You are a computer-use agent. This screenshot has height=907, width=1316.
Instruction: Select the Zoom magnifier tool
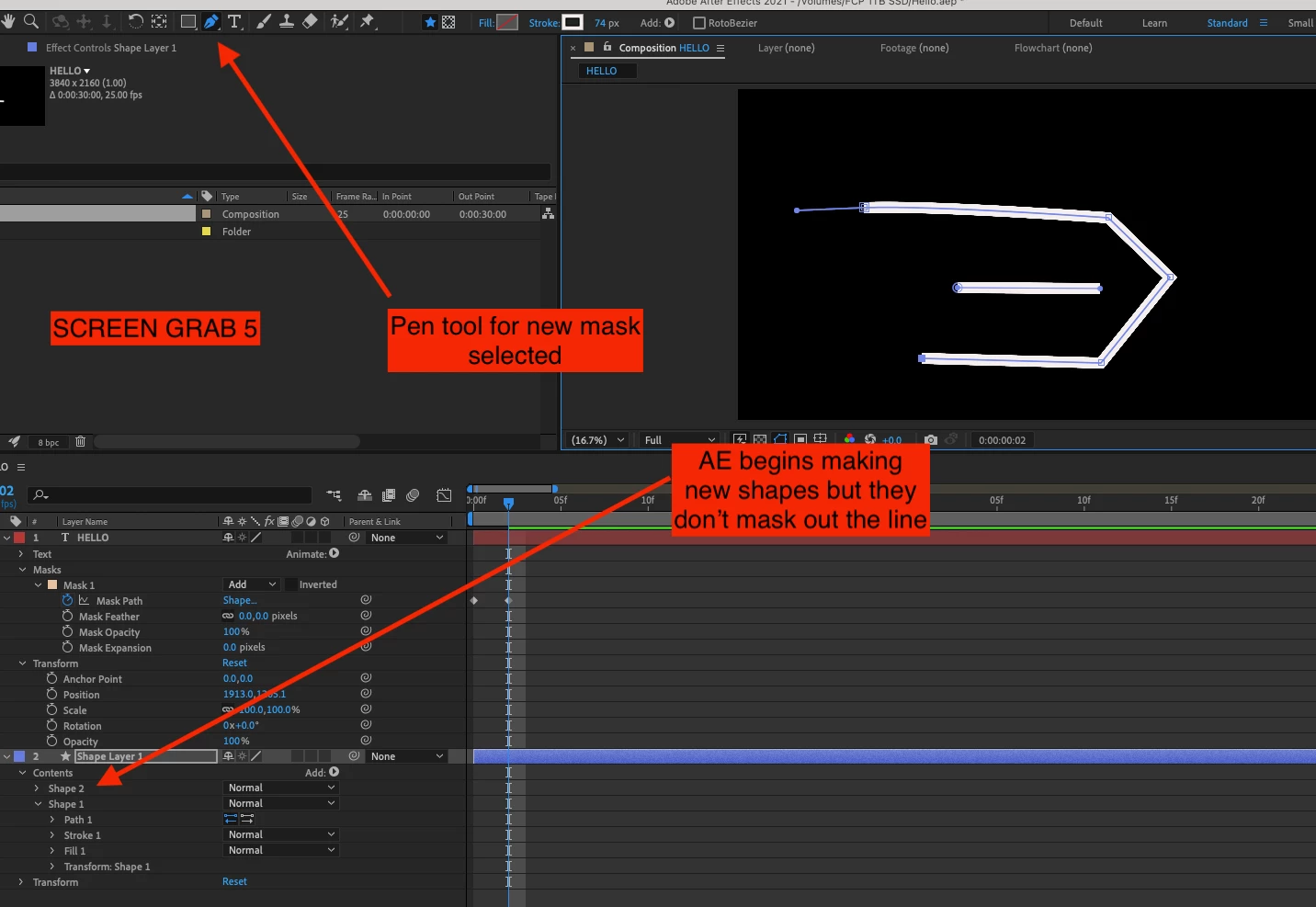pyautogui.click(x=30, y=21)
